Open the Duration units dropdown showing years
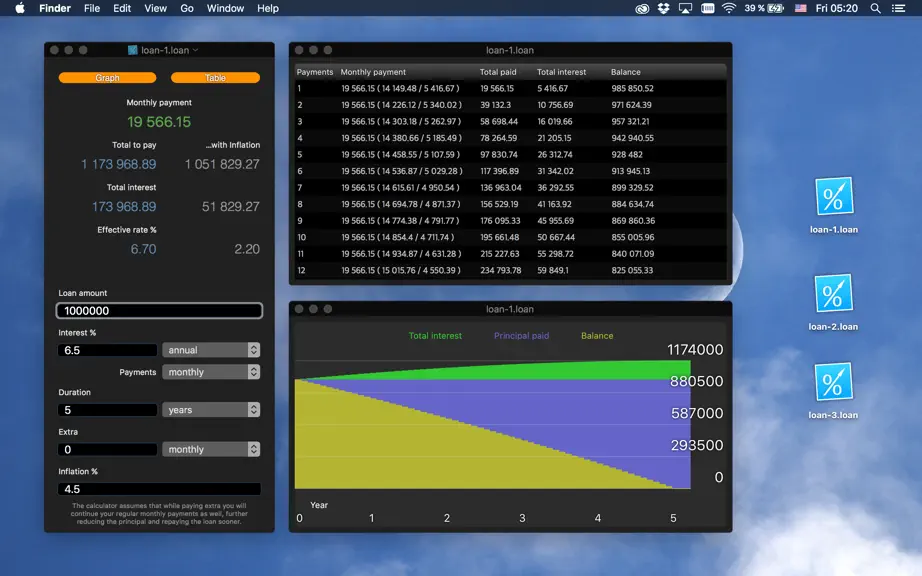 coord(211,410)
